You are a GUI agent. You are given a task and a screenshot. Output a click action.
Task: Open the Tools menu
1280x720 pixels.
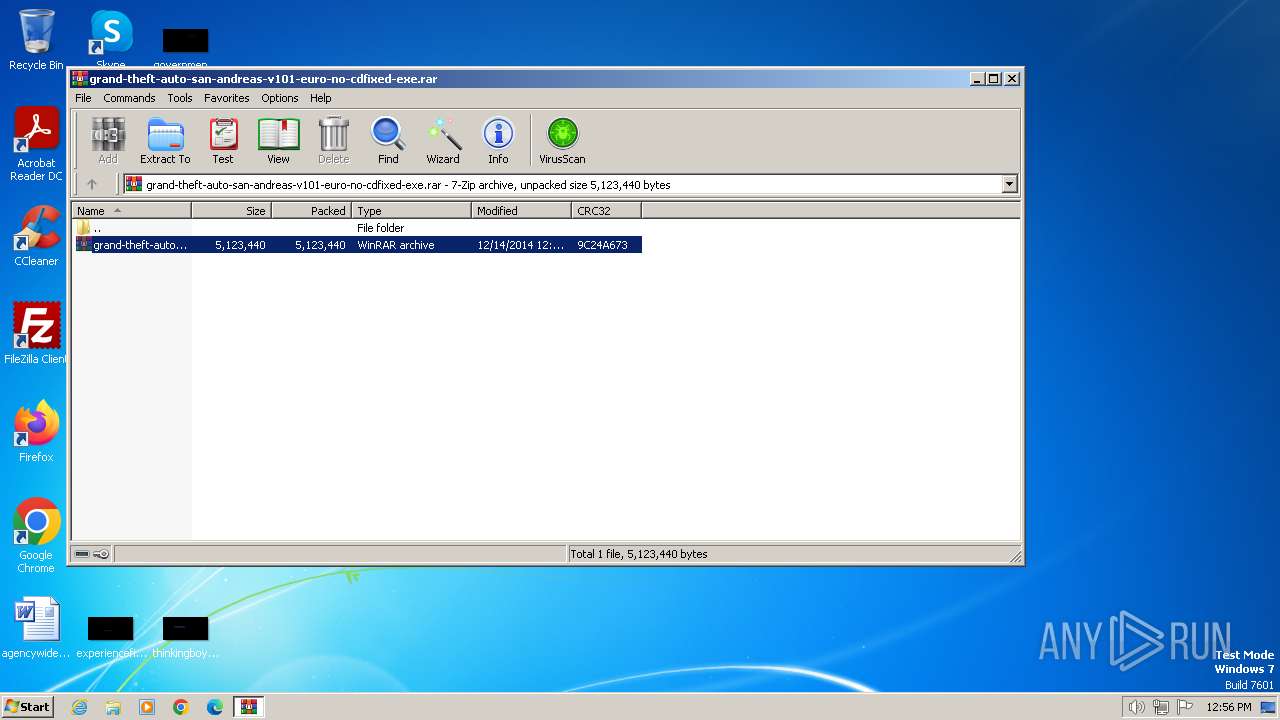tap(180, 98)
